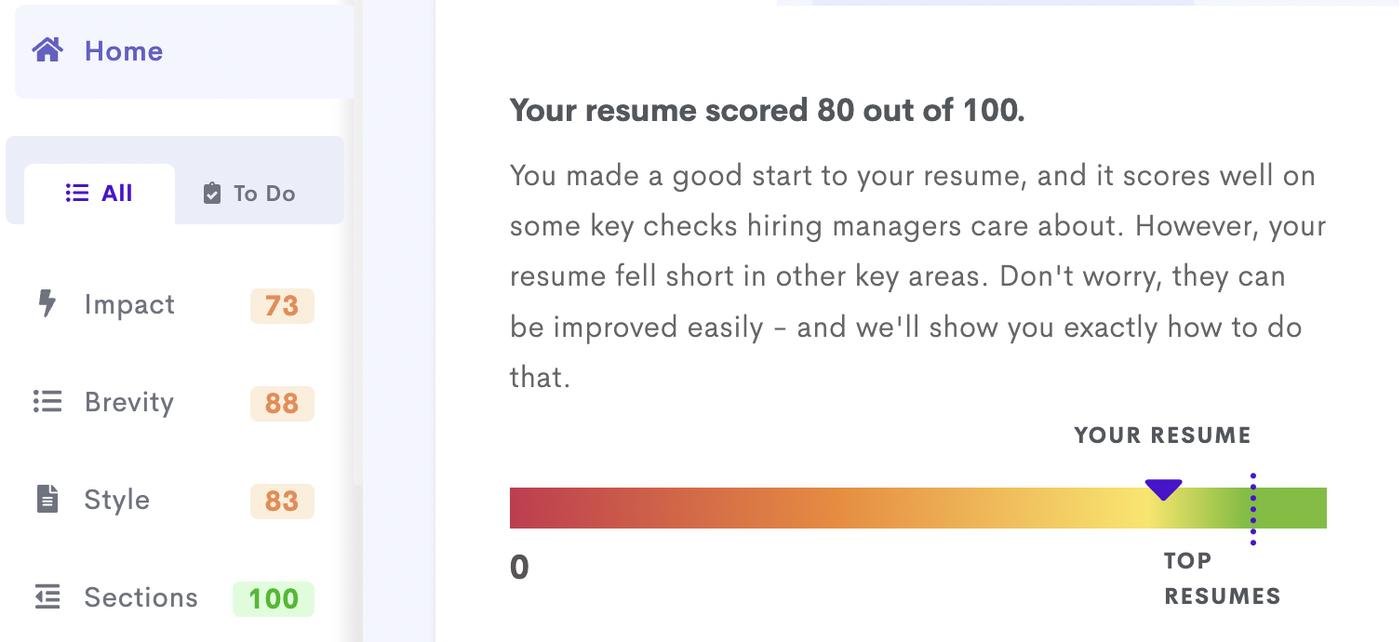1400x642 pixels.
Task: Click the Home house icon
Action: click(48, 50)
